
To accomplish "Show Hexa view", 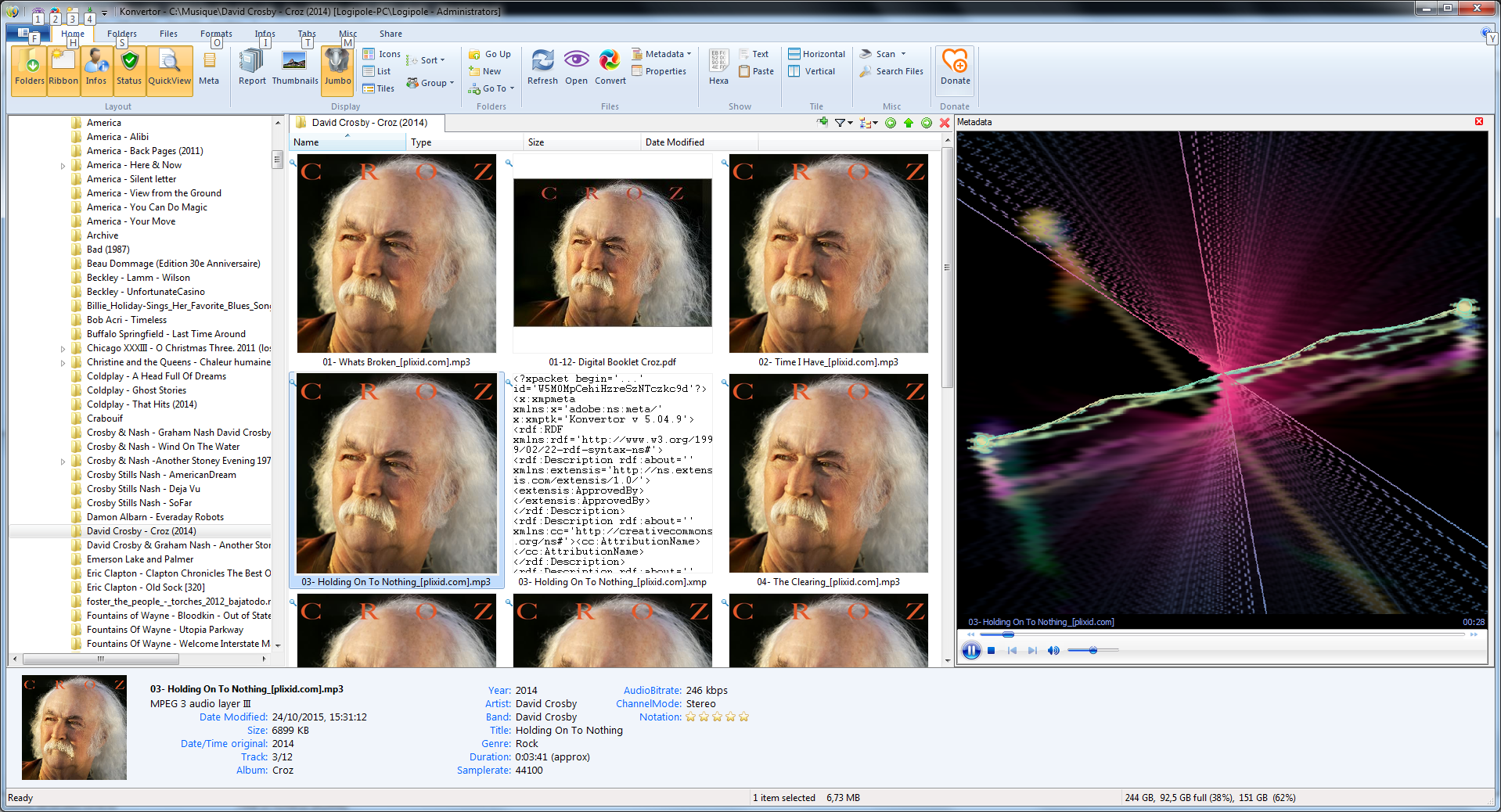I will 718,68.
